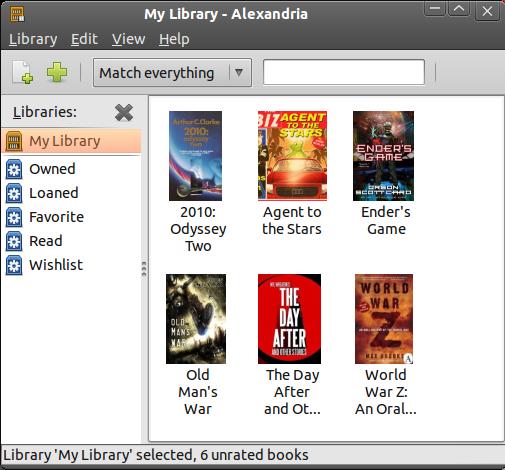Image resolution: width=505 pixels, height=470 pixels.
Task: Open the Help menu
Action: (x=174, y=39)
